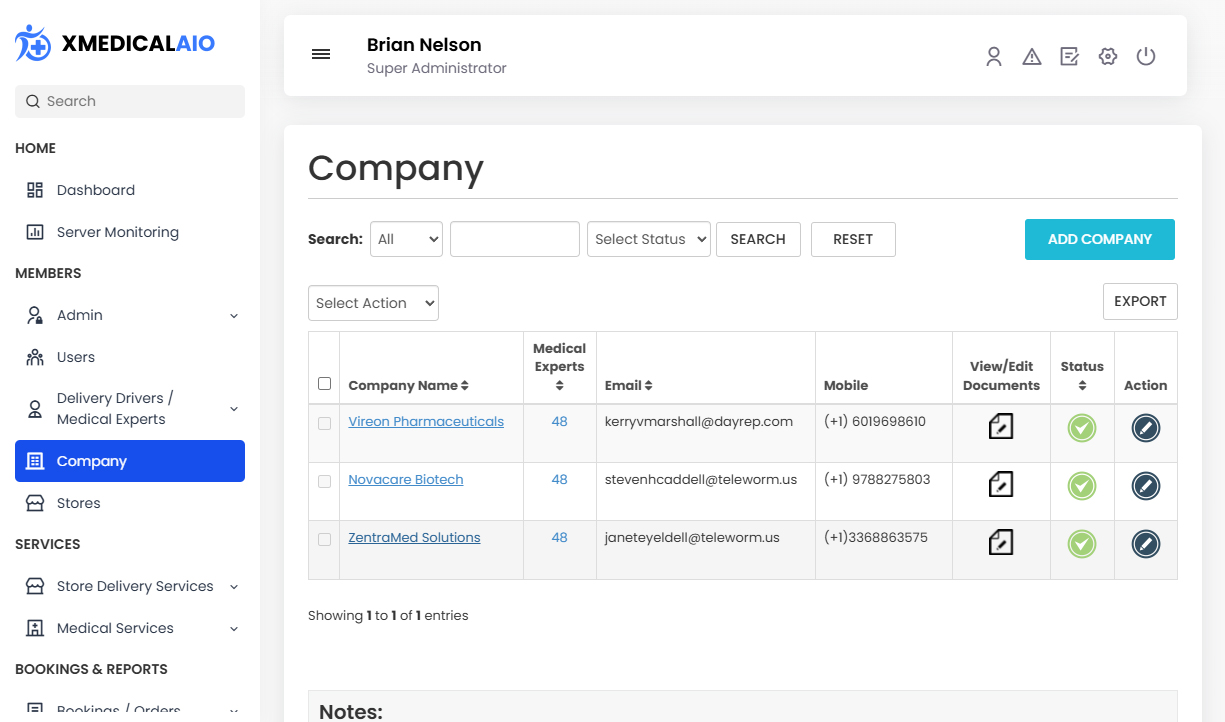The width and height of the screenshot is (1225, 722).
Task: Click edit pencil icon for Novacare Biotech
Action: (x=1145, y=486)
